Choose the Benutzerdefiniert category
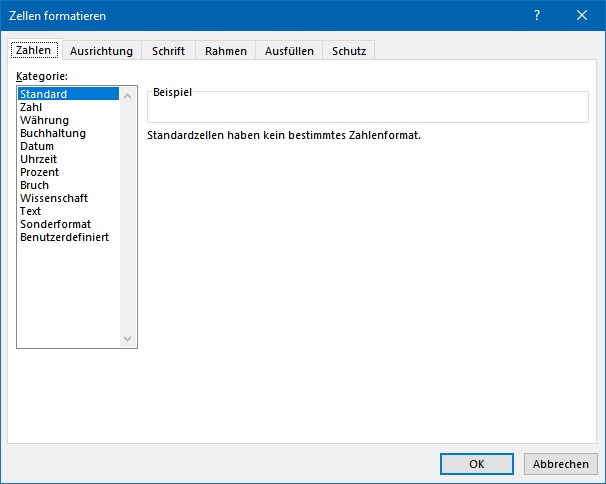The width and height of the screenshot is (606, 484). click(68, 237)
